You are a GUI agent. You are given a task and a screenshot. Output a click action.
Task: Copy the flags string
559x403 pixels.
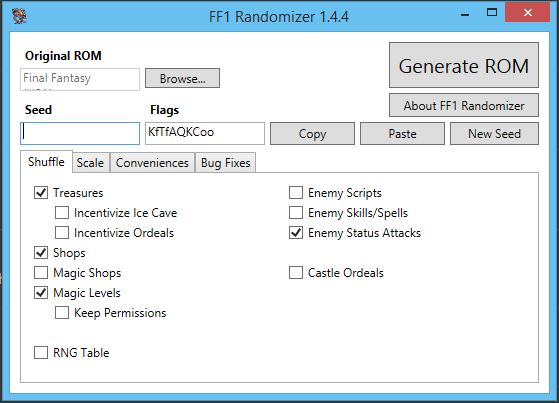pyautogui.click(x=312, y=134)
